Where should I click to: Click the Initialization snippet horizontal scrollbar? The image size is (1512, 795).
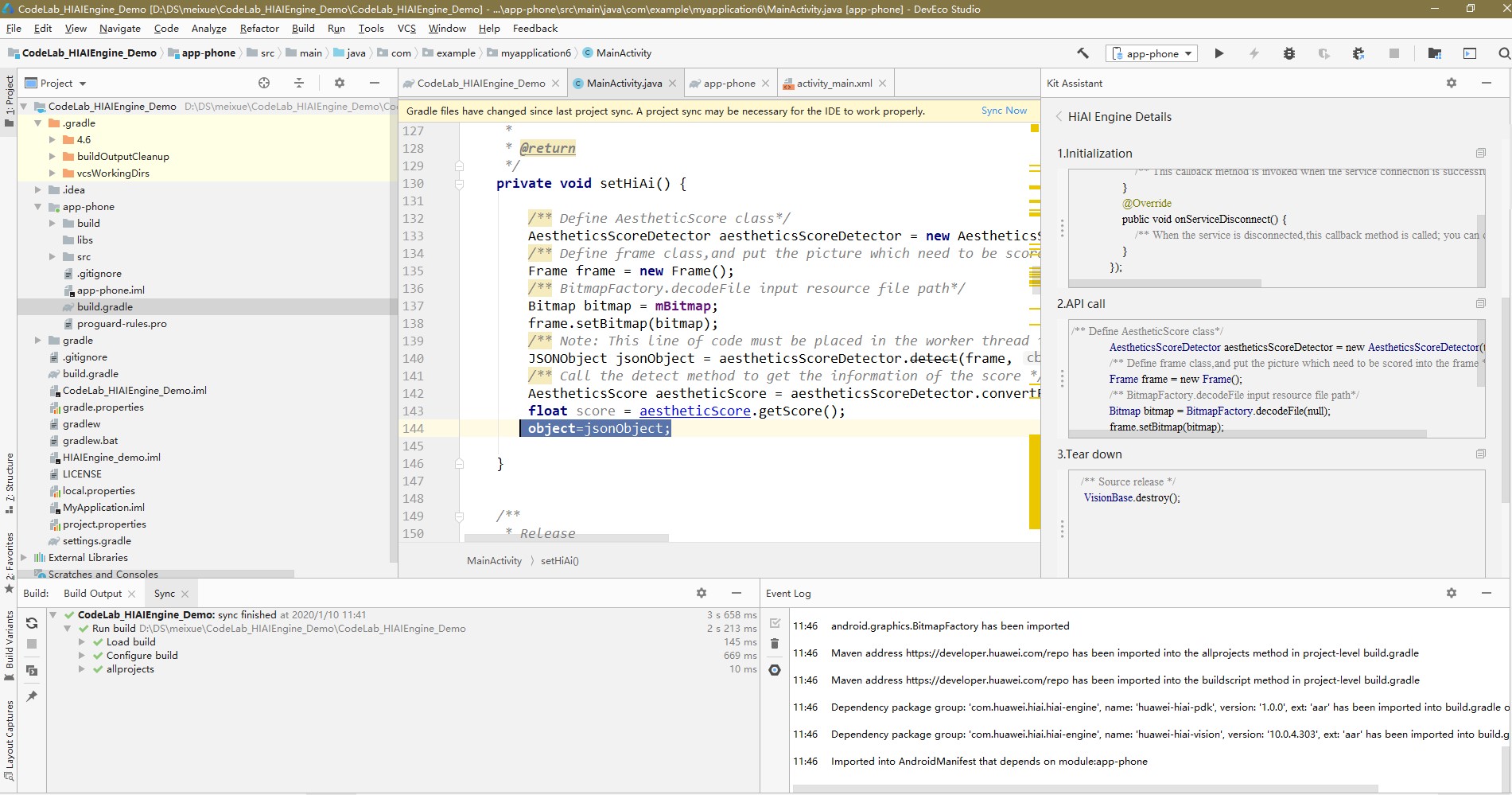1165,283
